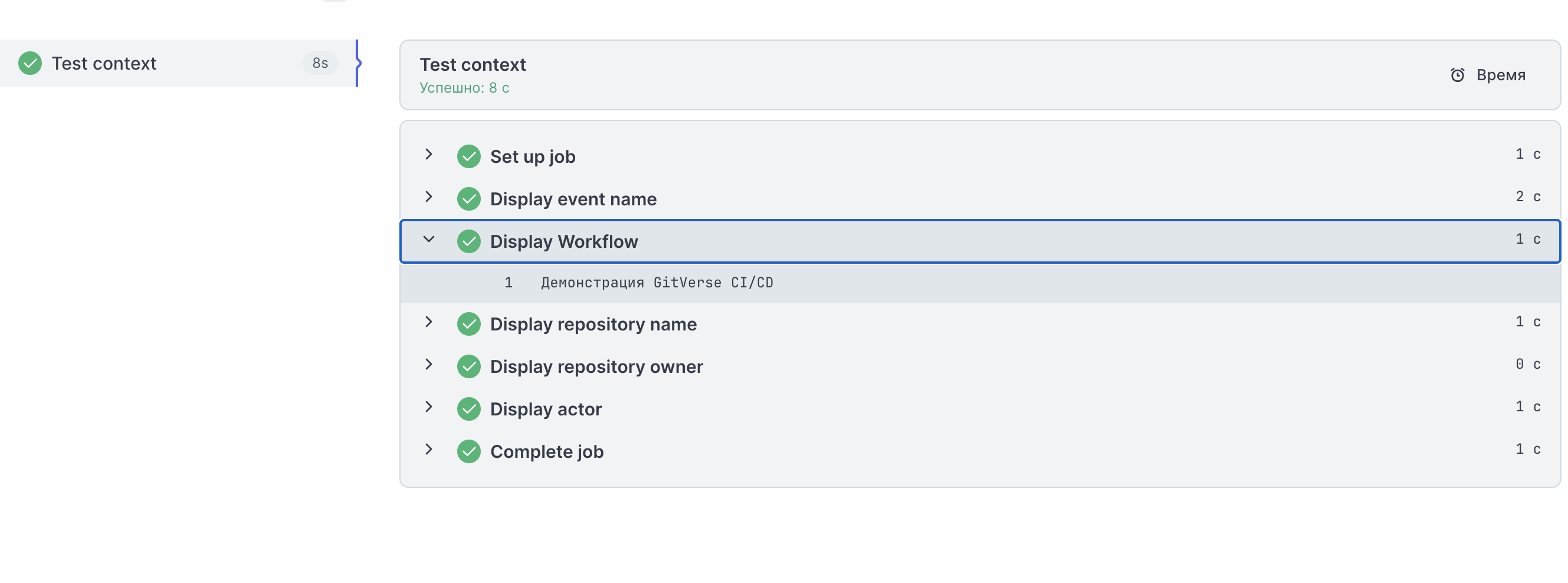Click the Display Workflow step title

click(x=563, y=241)
